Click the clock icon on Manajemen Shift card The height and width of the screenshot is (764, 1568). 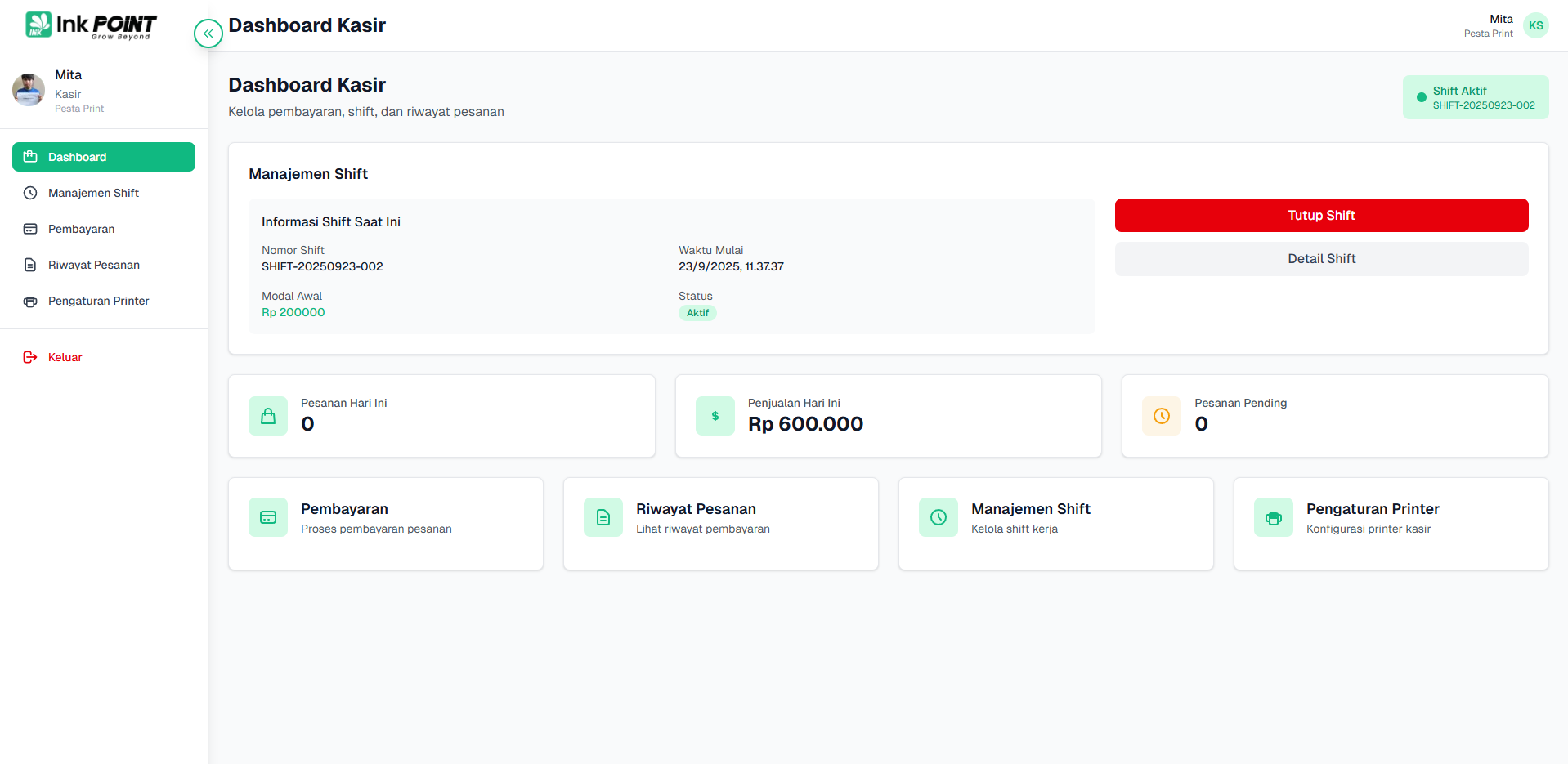939,517
